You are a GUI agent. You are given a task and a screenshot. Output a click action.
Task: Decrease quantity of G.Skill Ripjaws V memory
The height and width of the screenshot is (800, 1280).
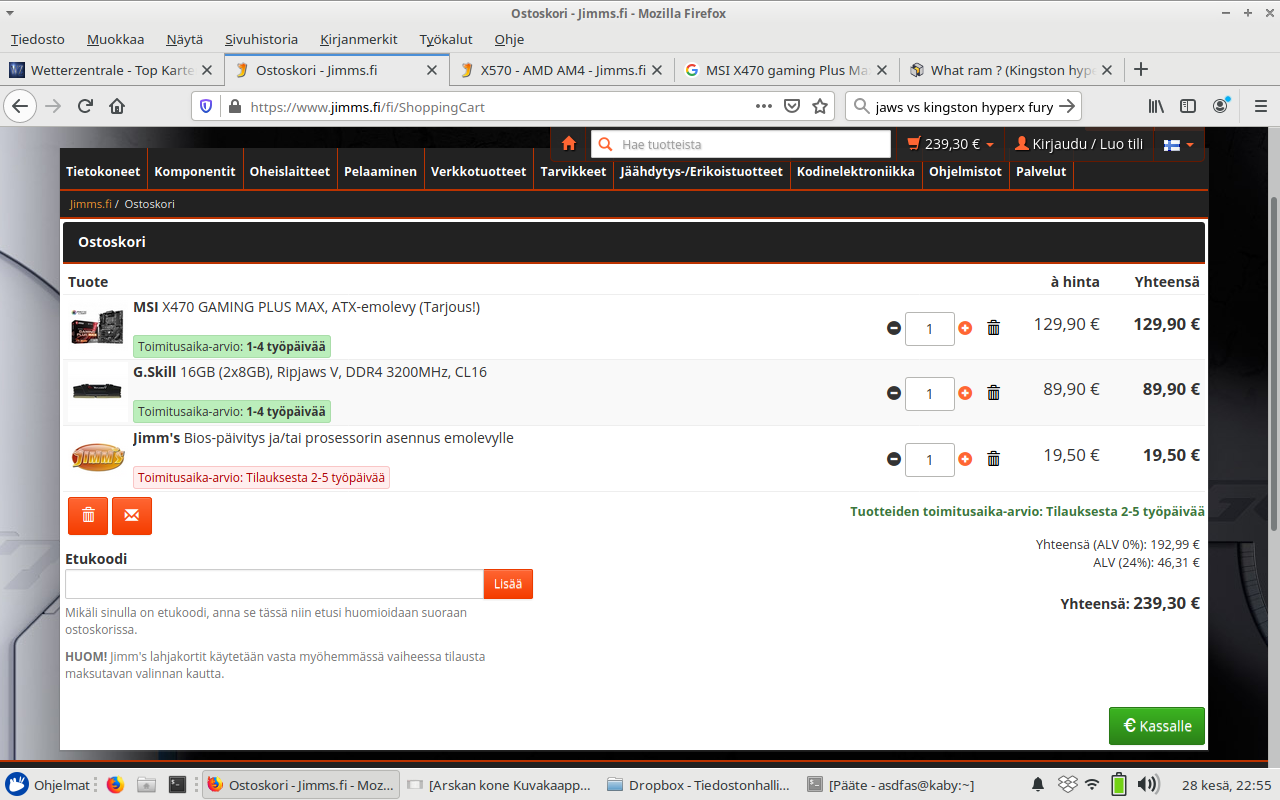tap(894, 393)
